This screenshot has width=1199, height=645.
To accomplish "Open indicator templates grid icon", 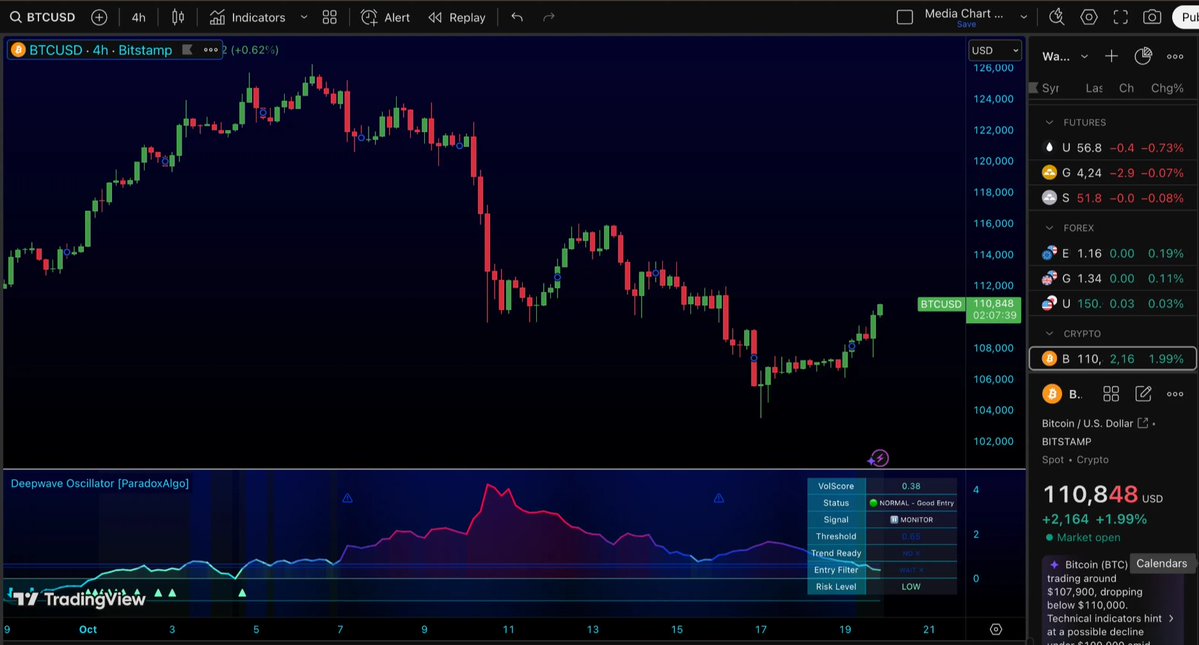I will (x=330, y=17).
